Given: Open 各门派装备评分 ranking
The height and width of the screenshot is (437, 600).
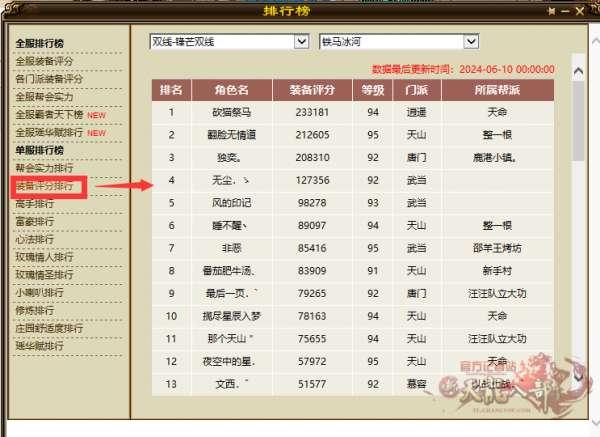Looking at the screenshot, I should pos(49,79).
